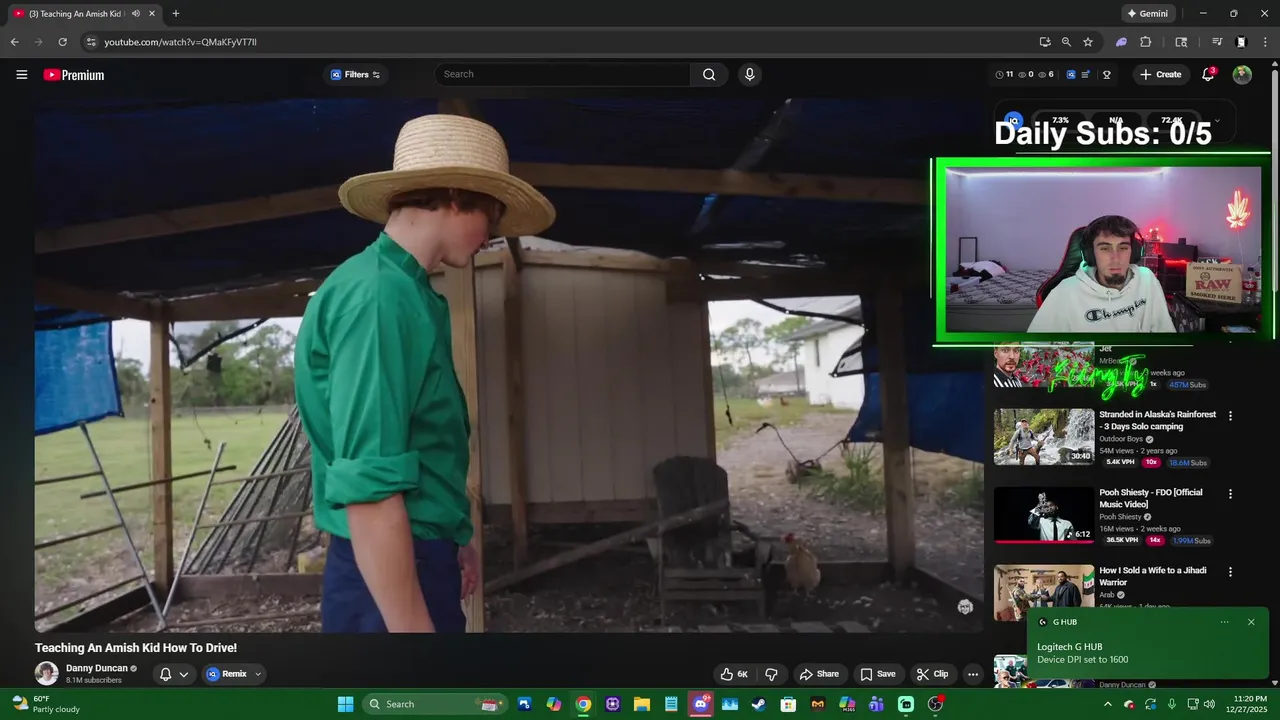
Task: Click the install app icon in address bar
Action: (x=1045, y=42)
